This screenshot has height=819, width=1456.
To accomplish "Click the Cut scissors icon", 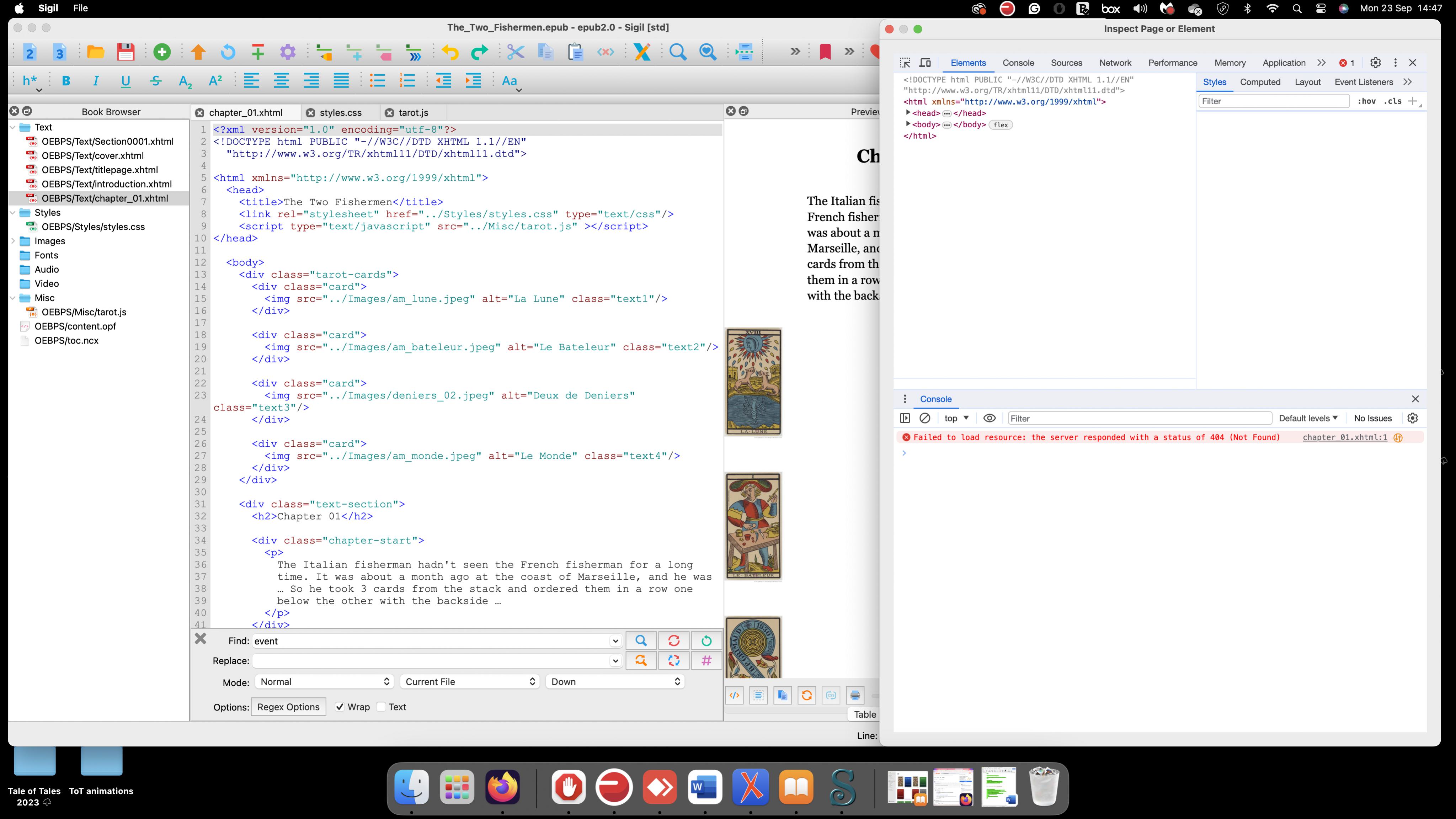I will (515, 52).
